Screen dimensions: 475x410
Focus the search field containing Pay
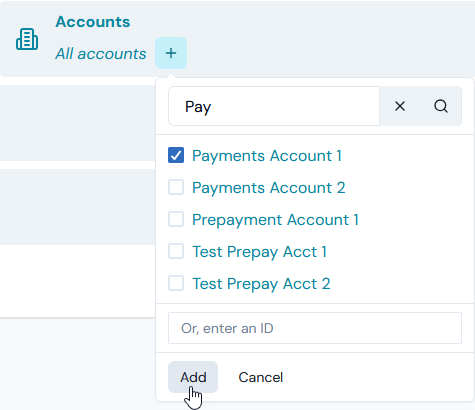(x=274, y=106)
